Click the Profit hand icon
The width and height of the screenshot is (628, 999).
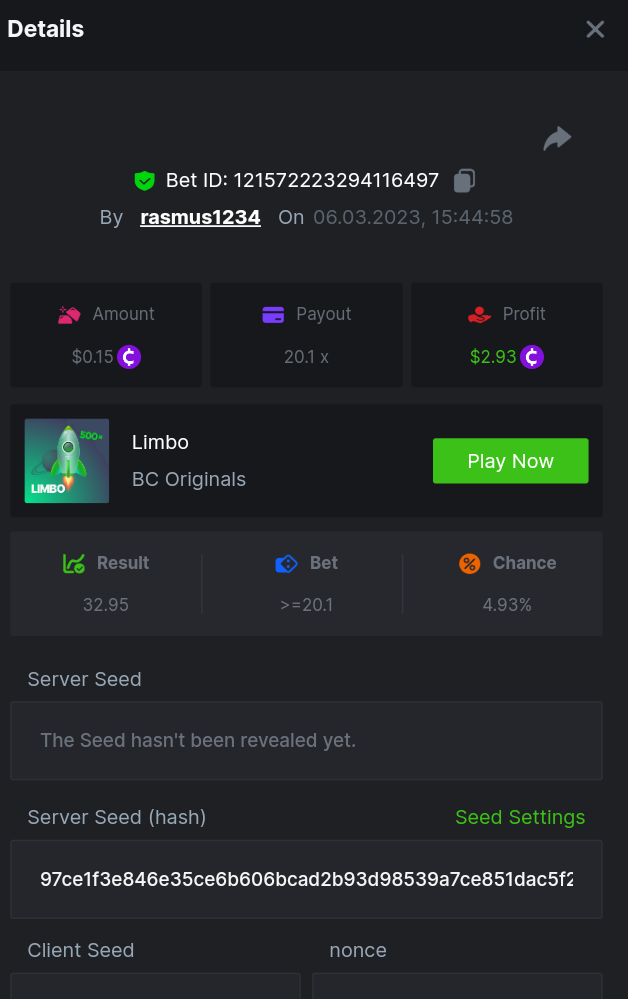coord(480,314)
